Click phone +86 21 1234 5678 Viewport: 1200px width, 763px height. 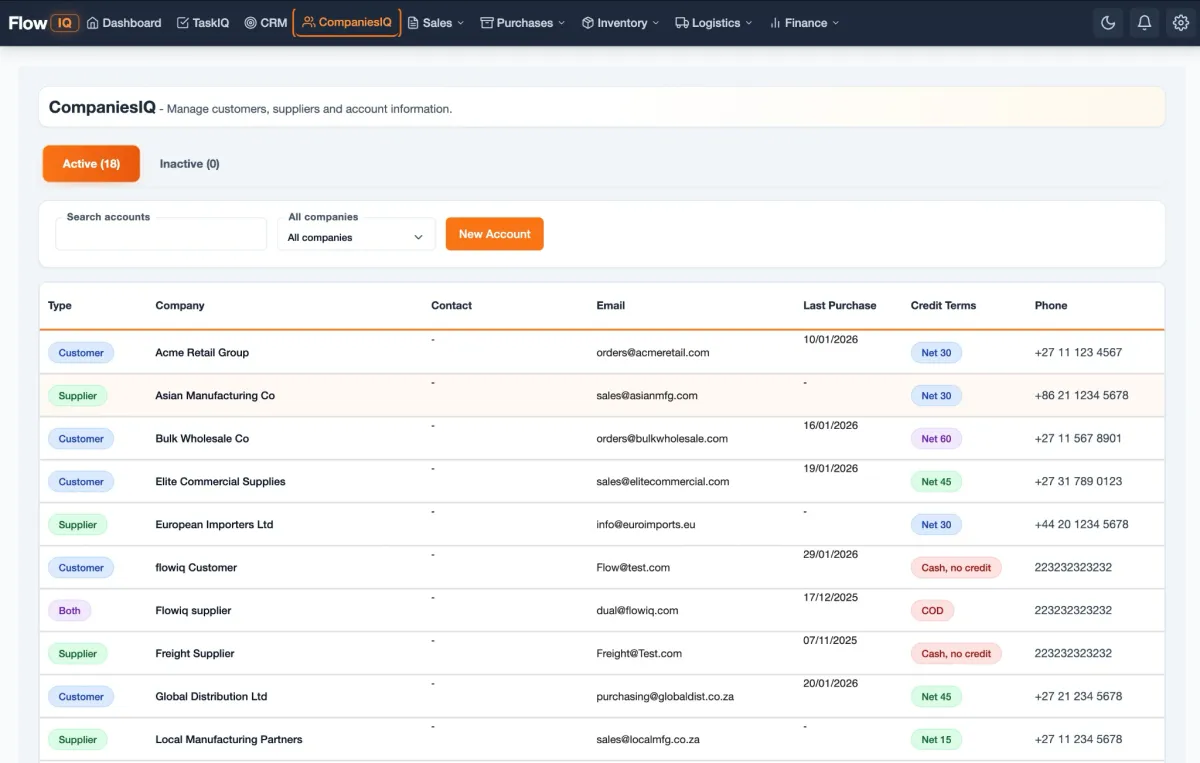pos(1081,396)
